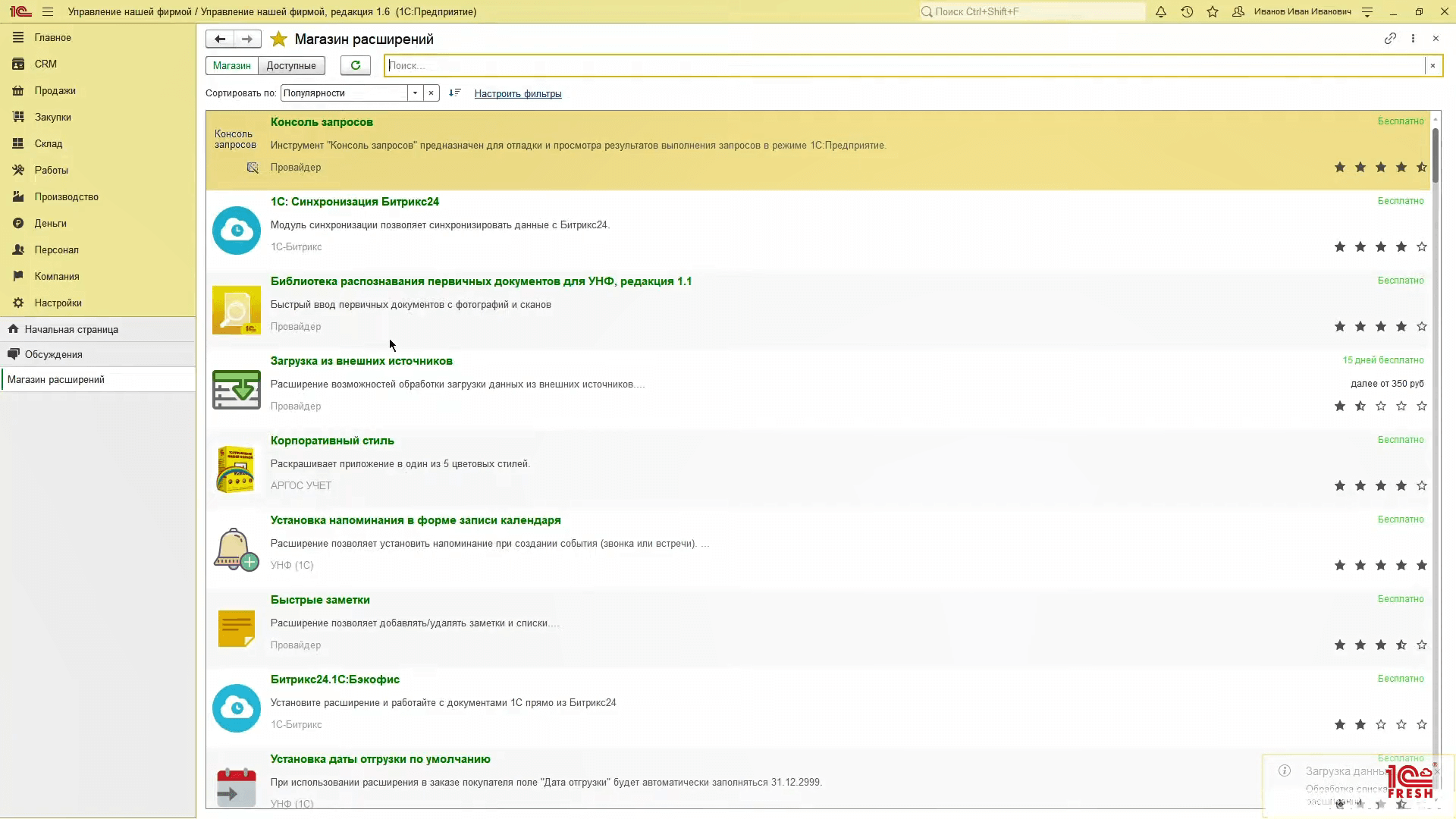The height and width of the screenshot is (819, 1456).
Task: Click the Корпоративный стиль rating stars
Action: pos(1380,485)
